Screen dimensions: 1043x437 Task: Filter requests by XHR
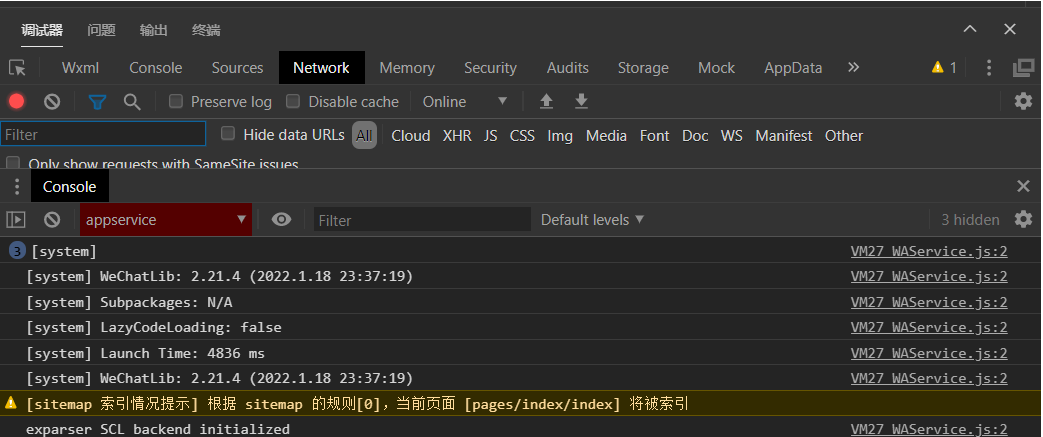coord(457,136)
